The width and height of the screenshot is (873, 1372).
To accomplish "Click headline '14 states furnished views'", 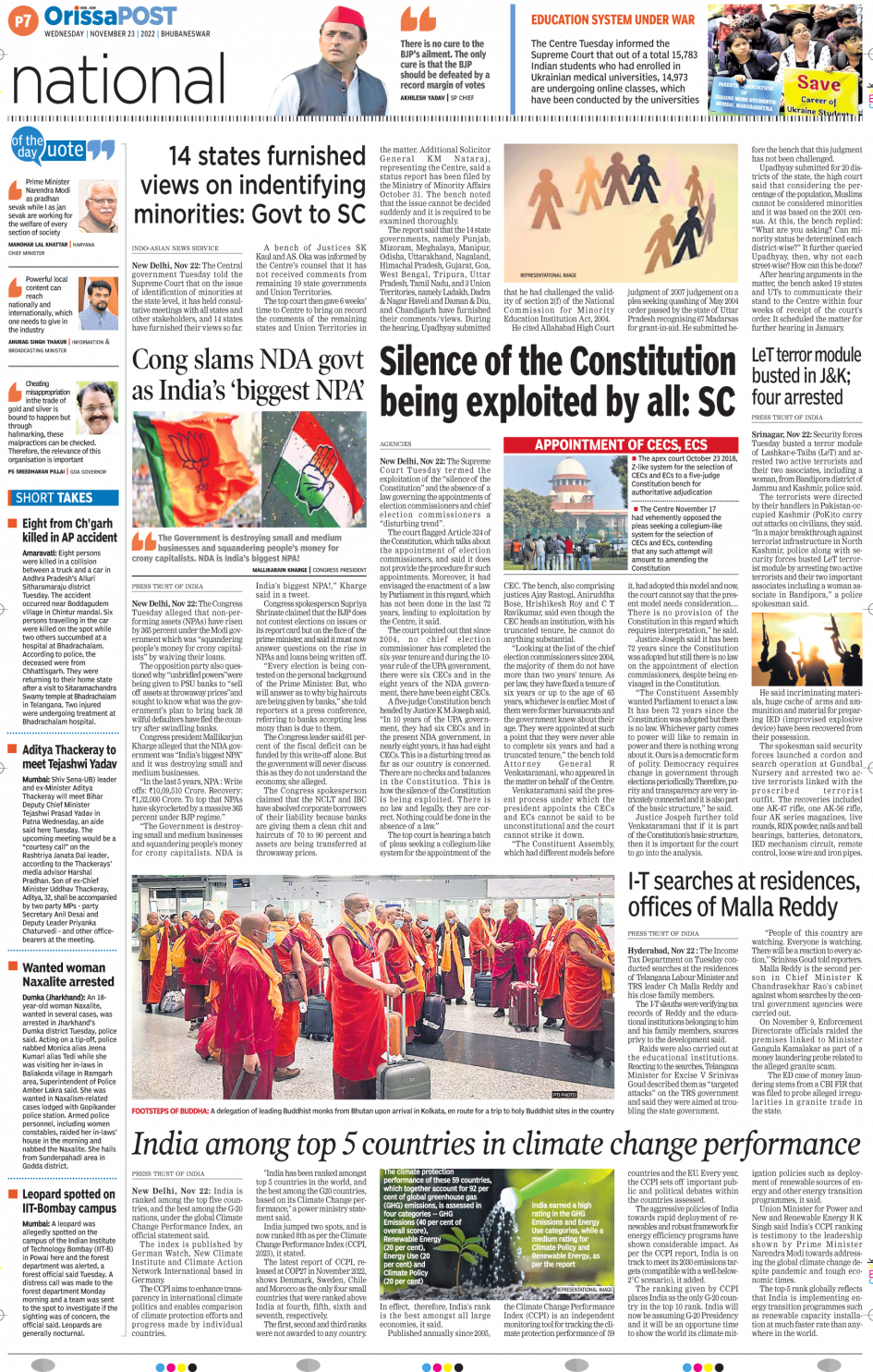I will [249, 185].
